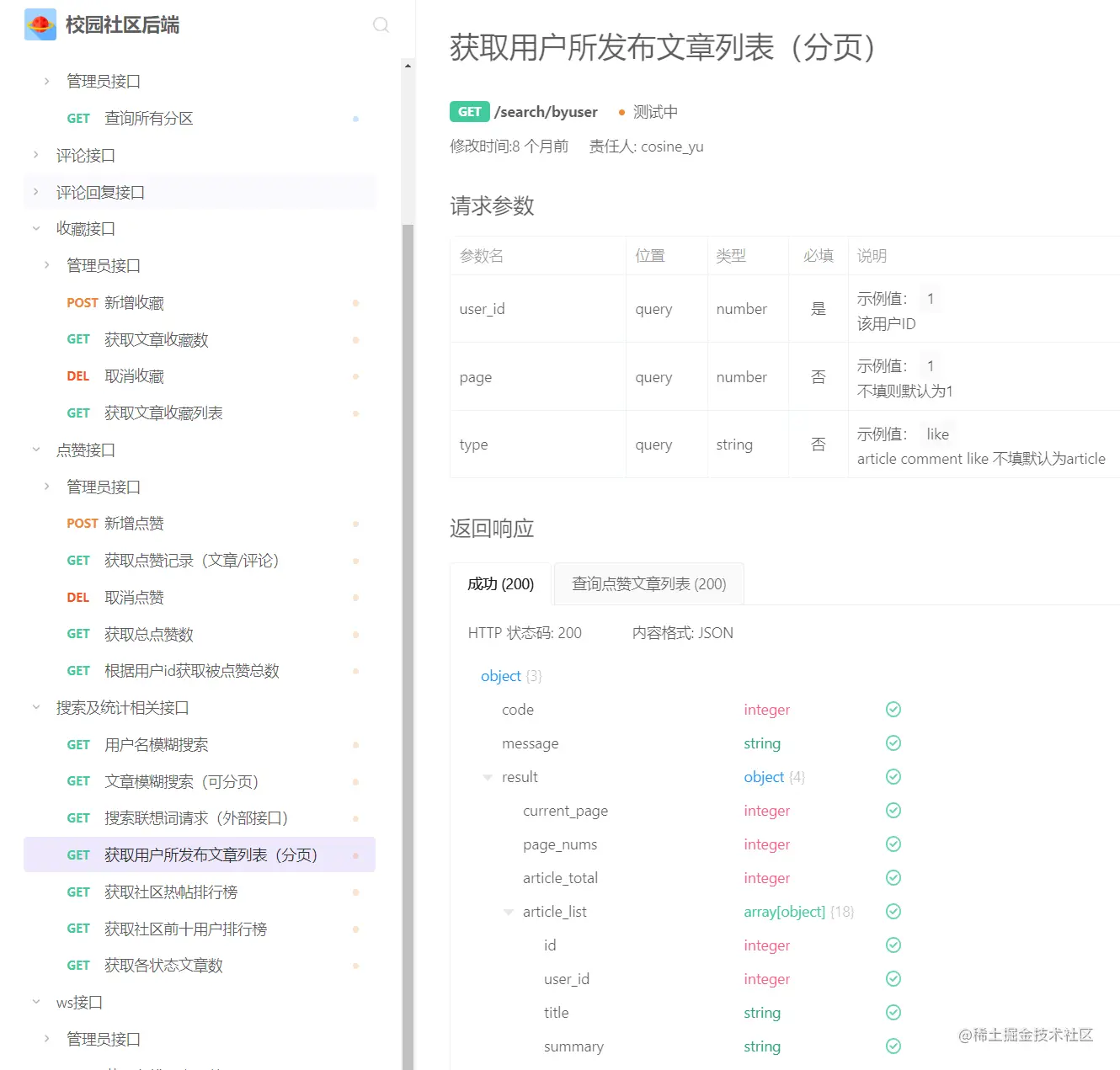
Task: Open search via the magnifier icon
Action: 381,24
